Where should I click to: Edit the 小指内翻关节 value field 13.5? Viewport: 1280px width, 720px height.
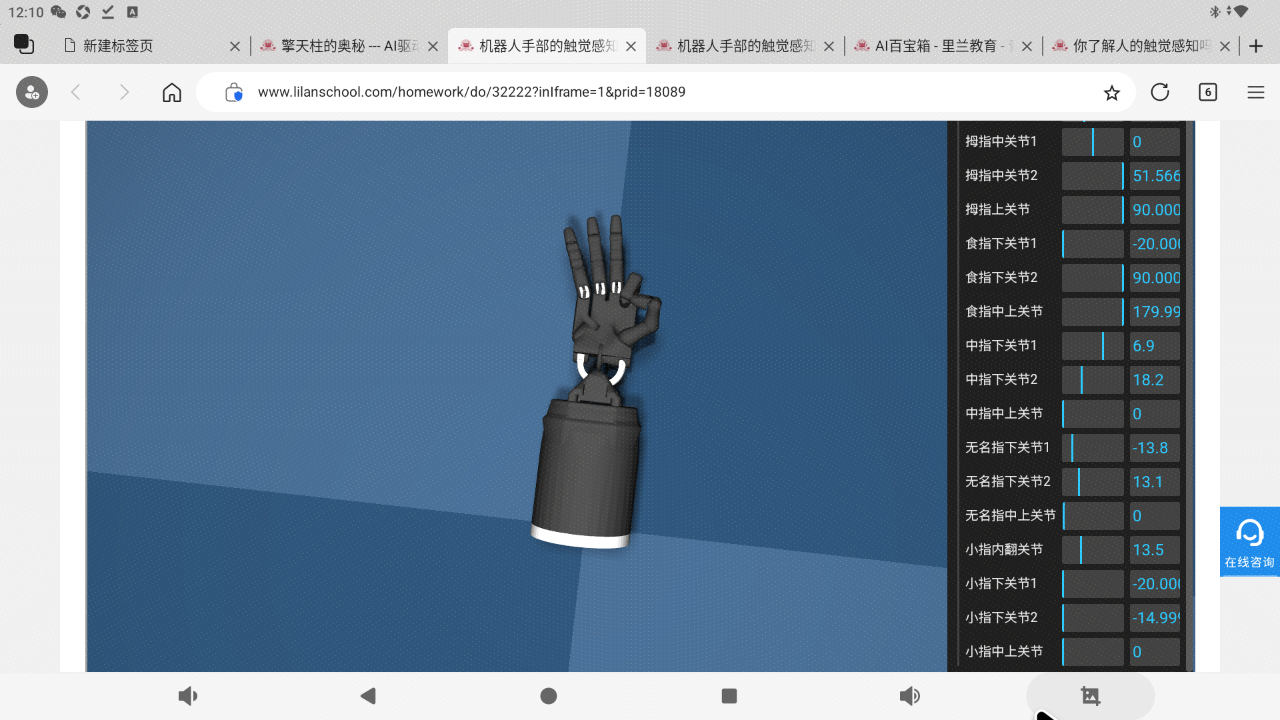(1154, 550)
